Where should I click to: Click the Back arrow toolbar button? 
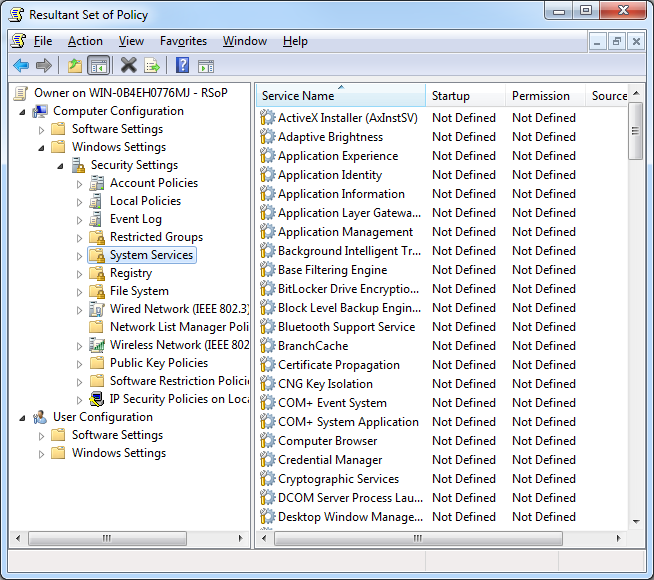(21, 65)
